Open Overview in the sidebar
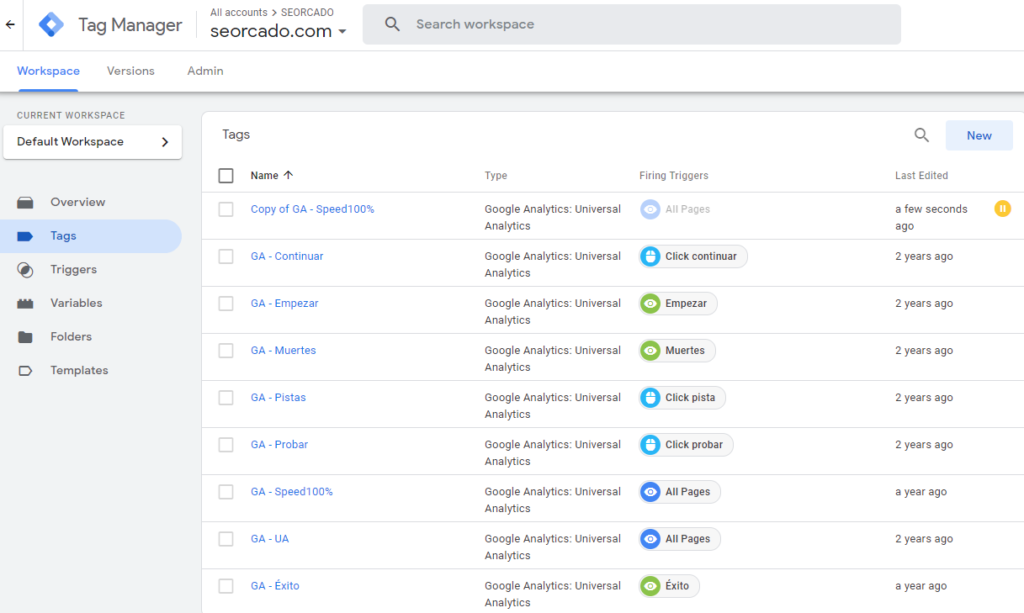Screen dimensions: 1024x613 (78, 202)
